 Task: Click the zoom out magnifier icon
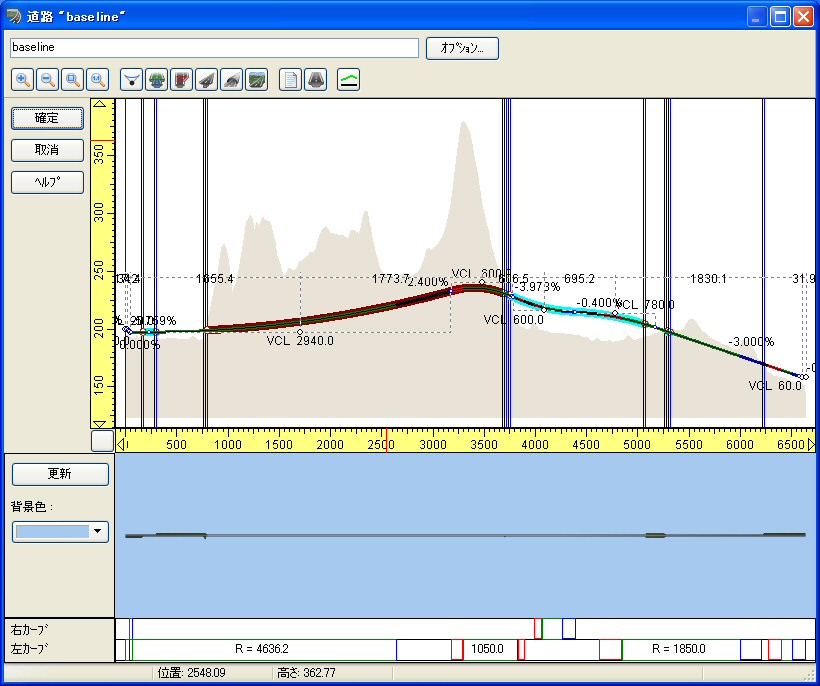point(47,80)
